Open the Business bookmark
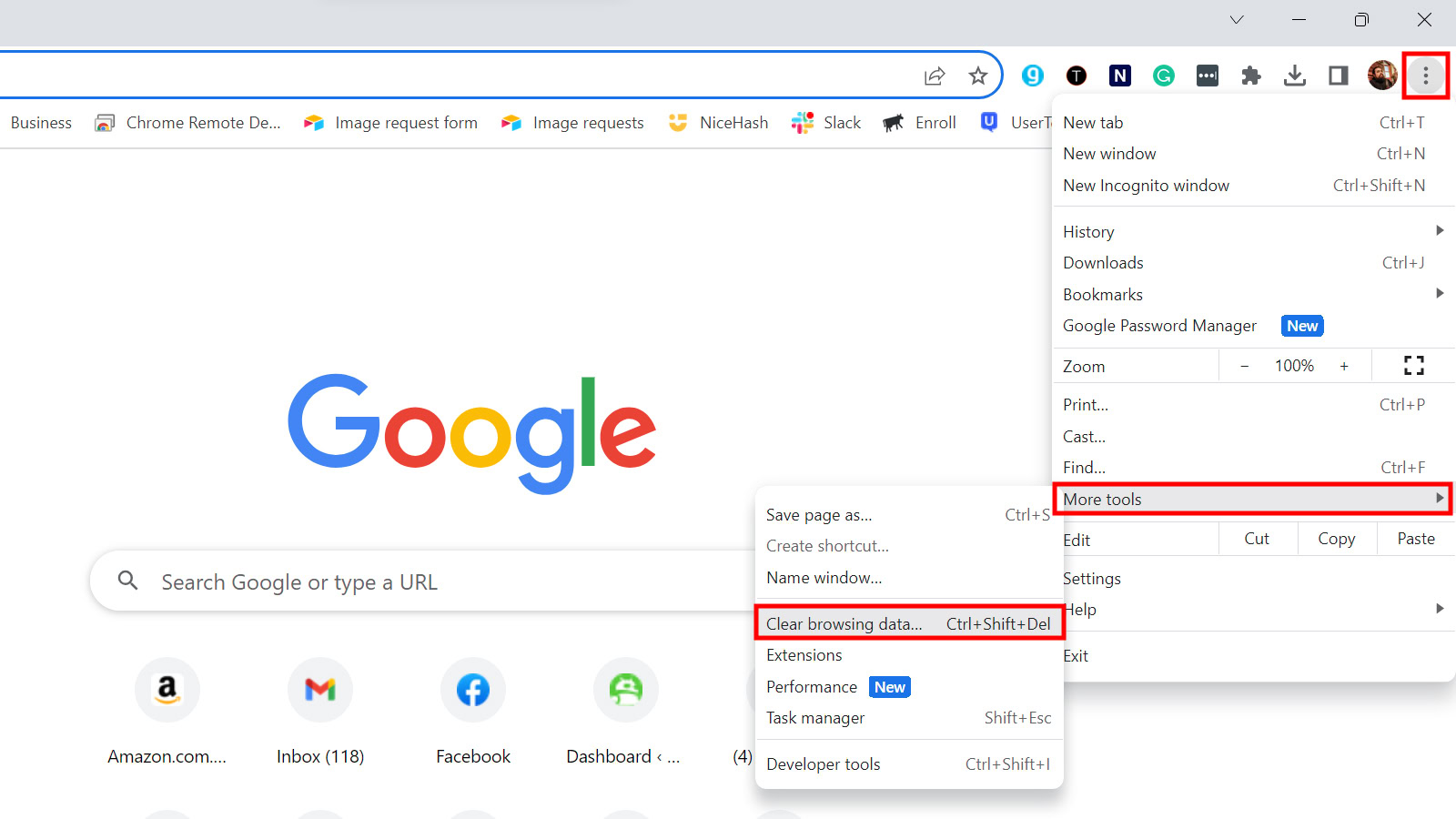Viewport: 1456px width, 819px height. click(40, 123)
